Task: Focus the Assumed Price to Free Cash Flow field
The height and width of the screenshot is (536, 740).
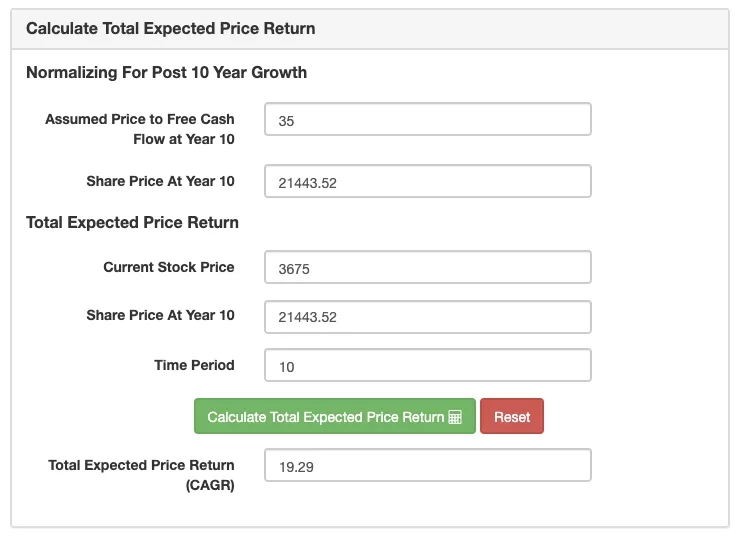Action: (428, 120)
